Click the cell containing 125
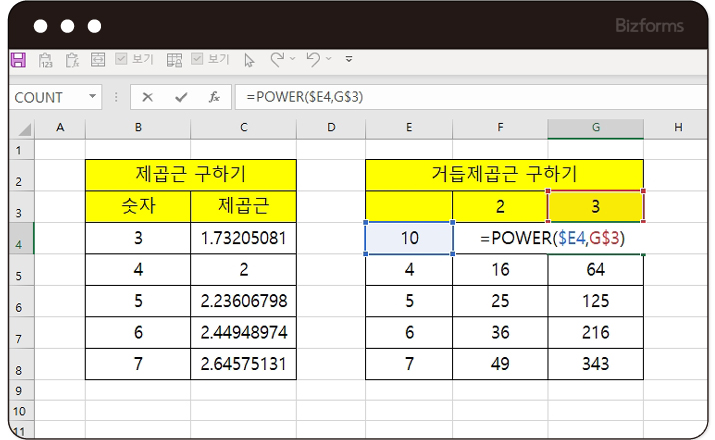Viewport: 715px width, 440px height. [x=596, y=301]
